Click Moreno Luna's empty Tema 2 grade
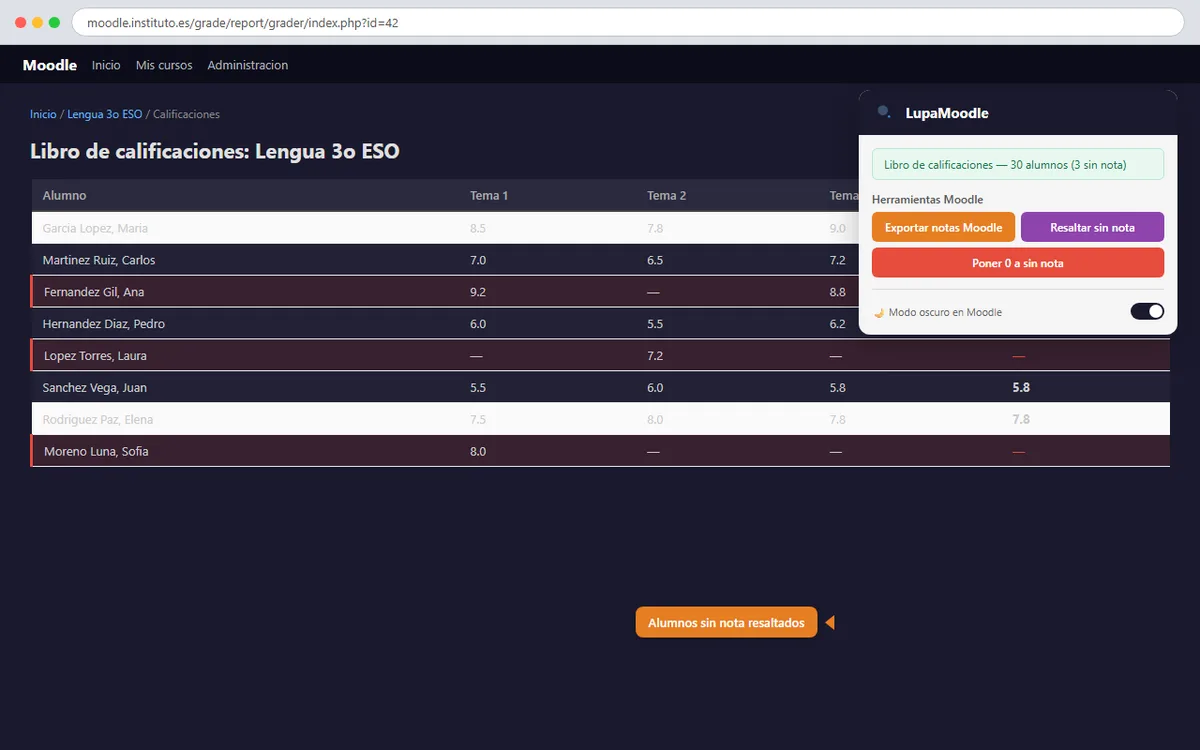 pyautogui.click(x=654, y=452)
